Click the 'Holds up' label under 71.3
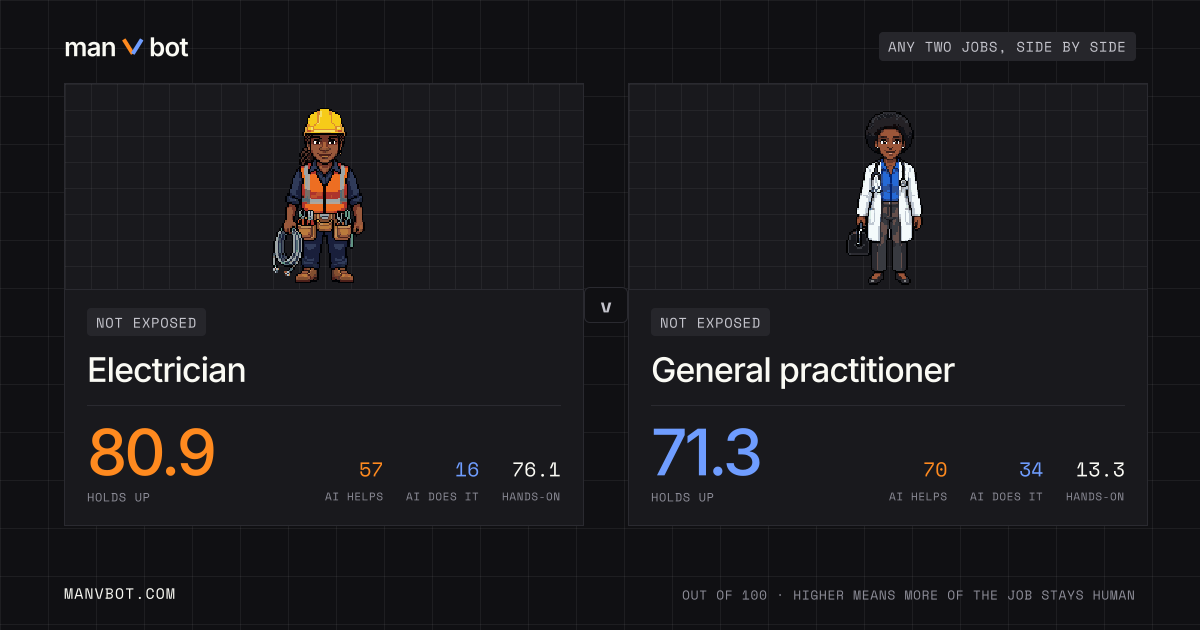Screen dimensions: 1200x630 683,497
